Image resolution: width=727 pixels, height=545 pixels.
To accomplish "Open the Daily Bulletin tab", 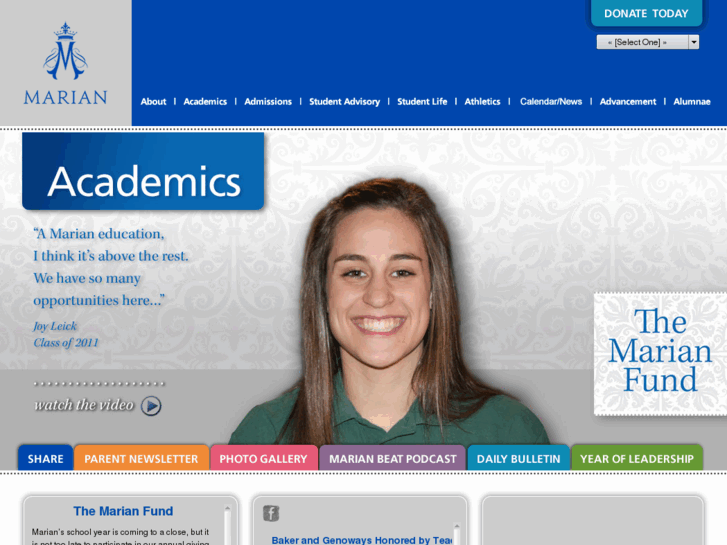I will click(518, 458).
